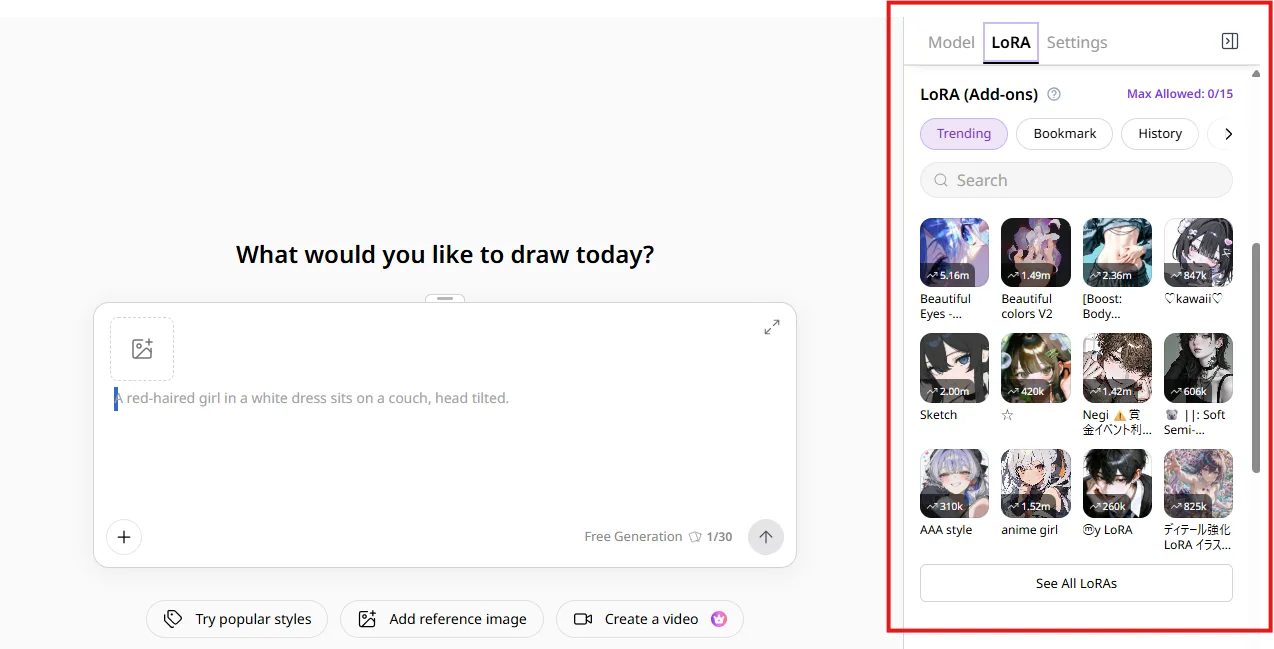Click the prompt box collapse handle
The image size is (1274, 649).
(x=445, y=298)
